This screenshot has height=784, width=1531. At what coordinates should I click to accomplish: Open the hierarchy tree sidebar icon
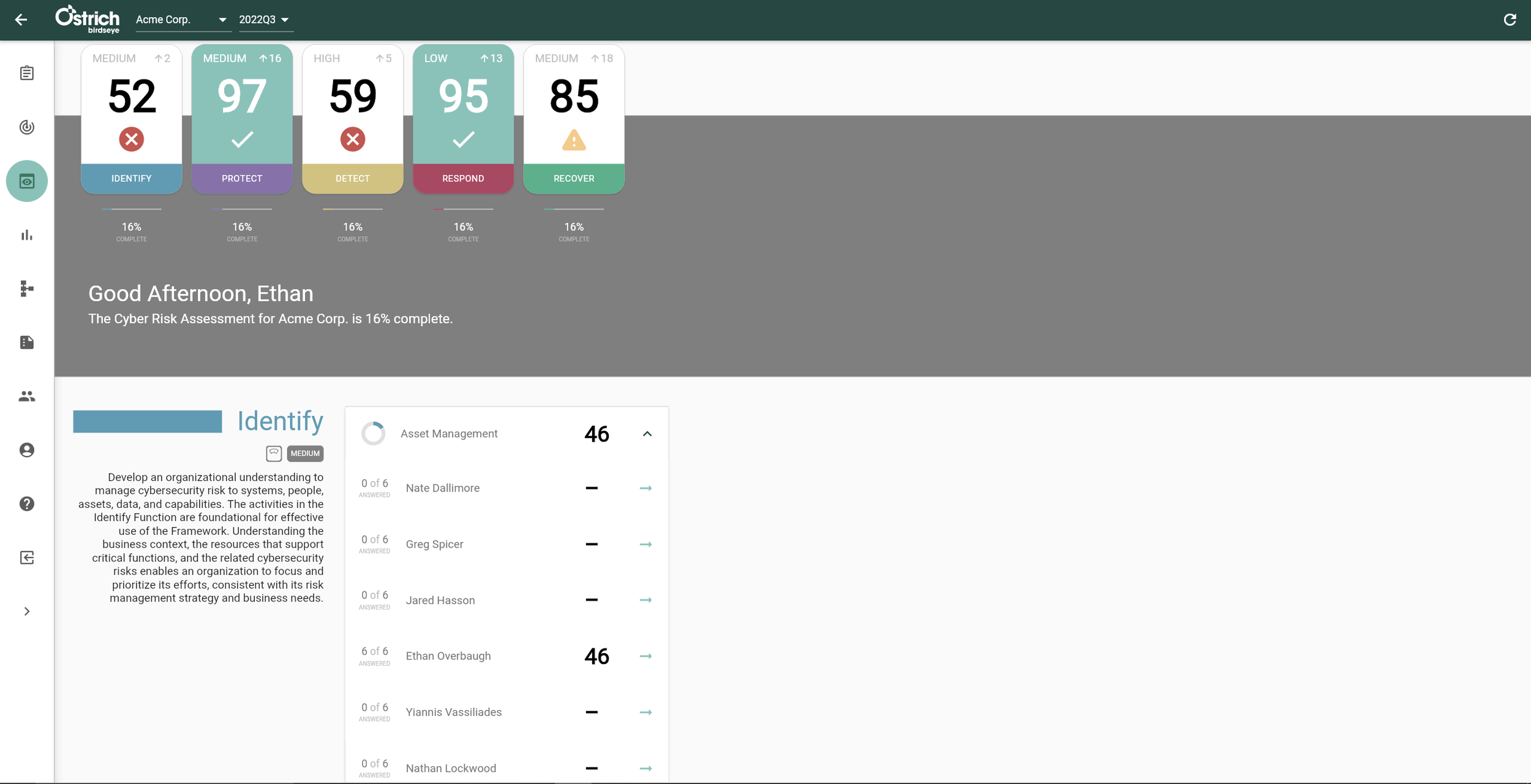[27, 289]
